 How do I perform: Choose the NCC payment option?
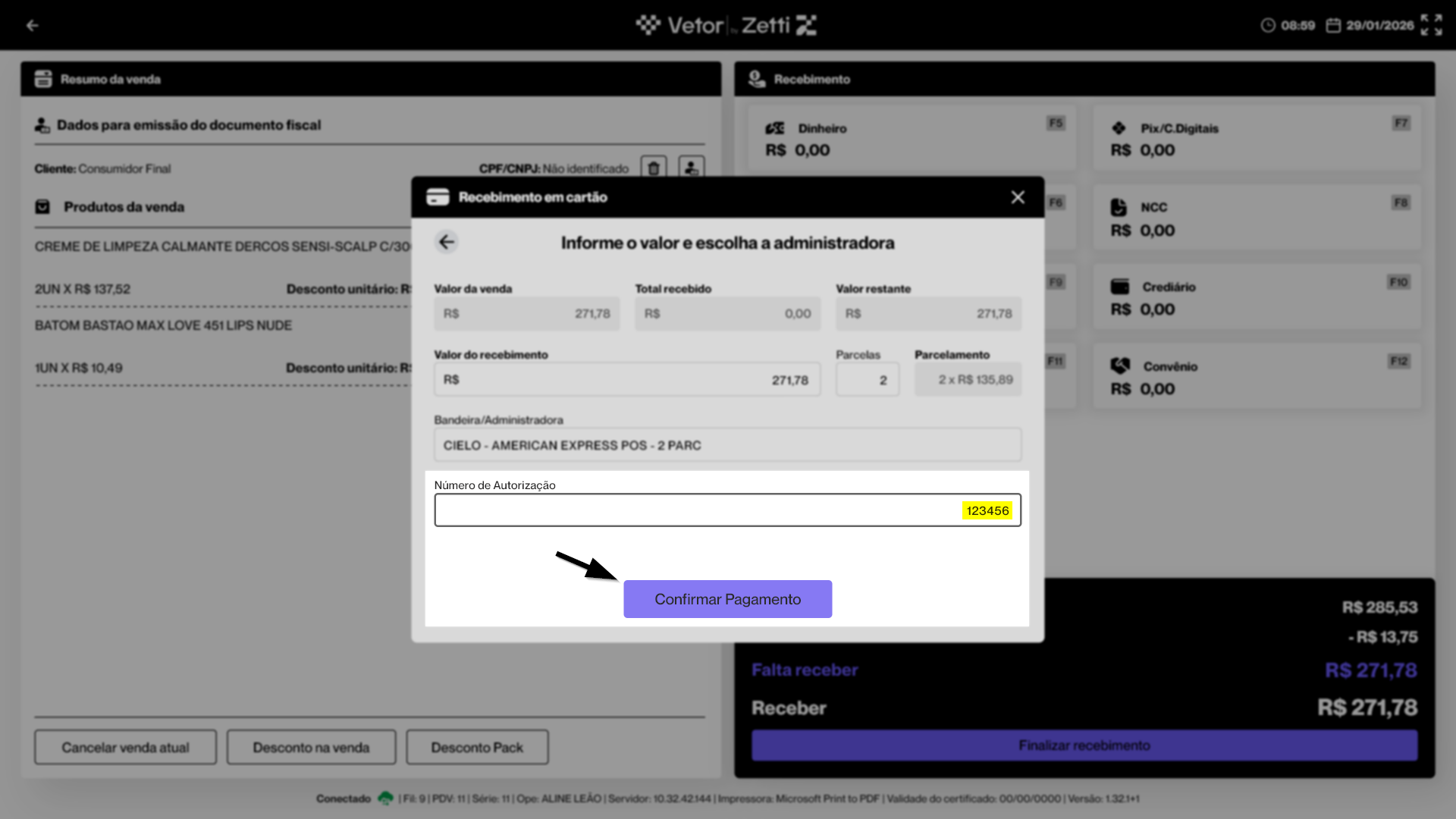coord(1257,218)
